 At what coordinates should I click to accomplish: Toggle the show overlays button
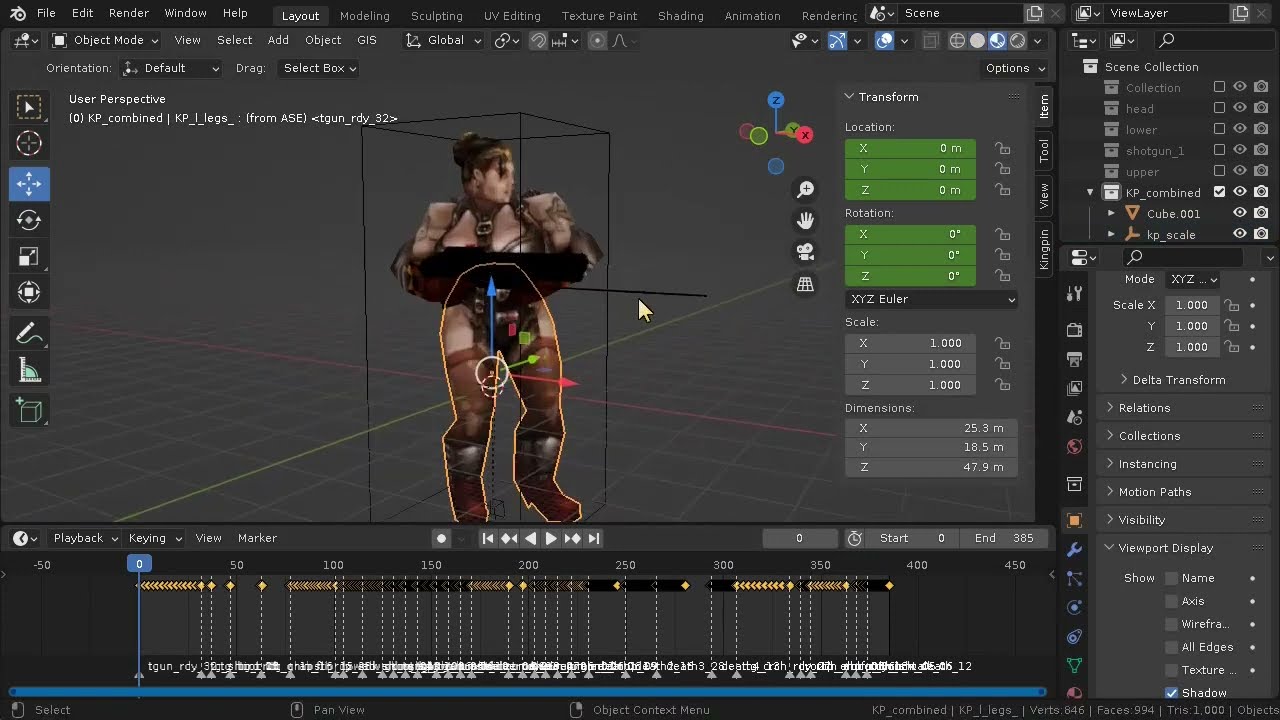coord(884,40)
